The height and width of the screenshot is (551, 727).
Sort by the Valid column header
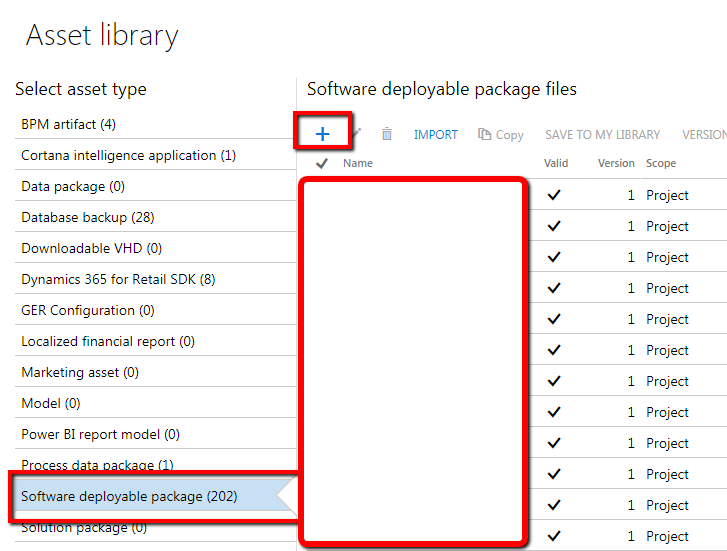coord(556,163)
